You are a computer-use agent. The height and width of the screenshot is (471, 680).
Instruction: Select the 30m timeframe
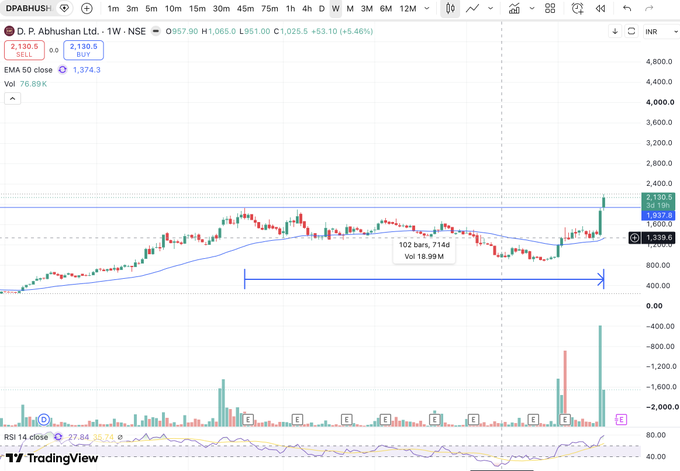[x=221, y=9]
